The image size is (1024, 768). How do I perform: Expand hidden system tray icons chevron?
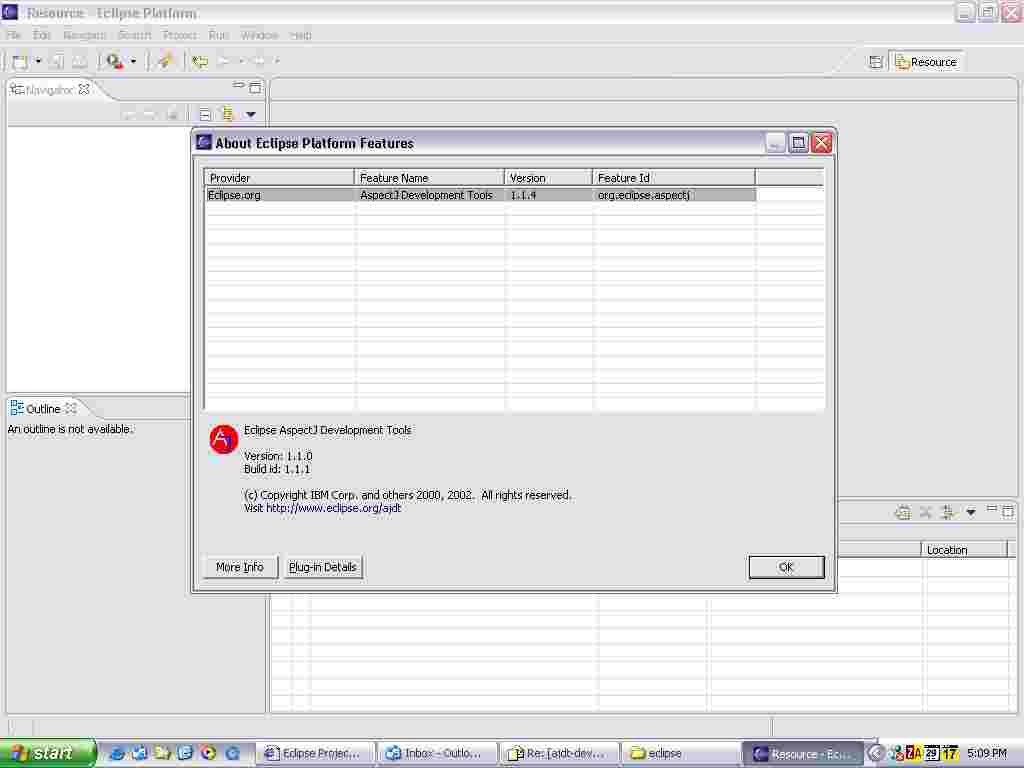pyautogui.click(x=875, y=754)
